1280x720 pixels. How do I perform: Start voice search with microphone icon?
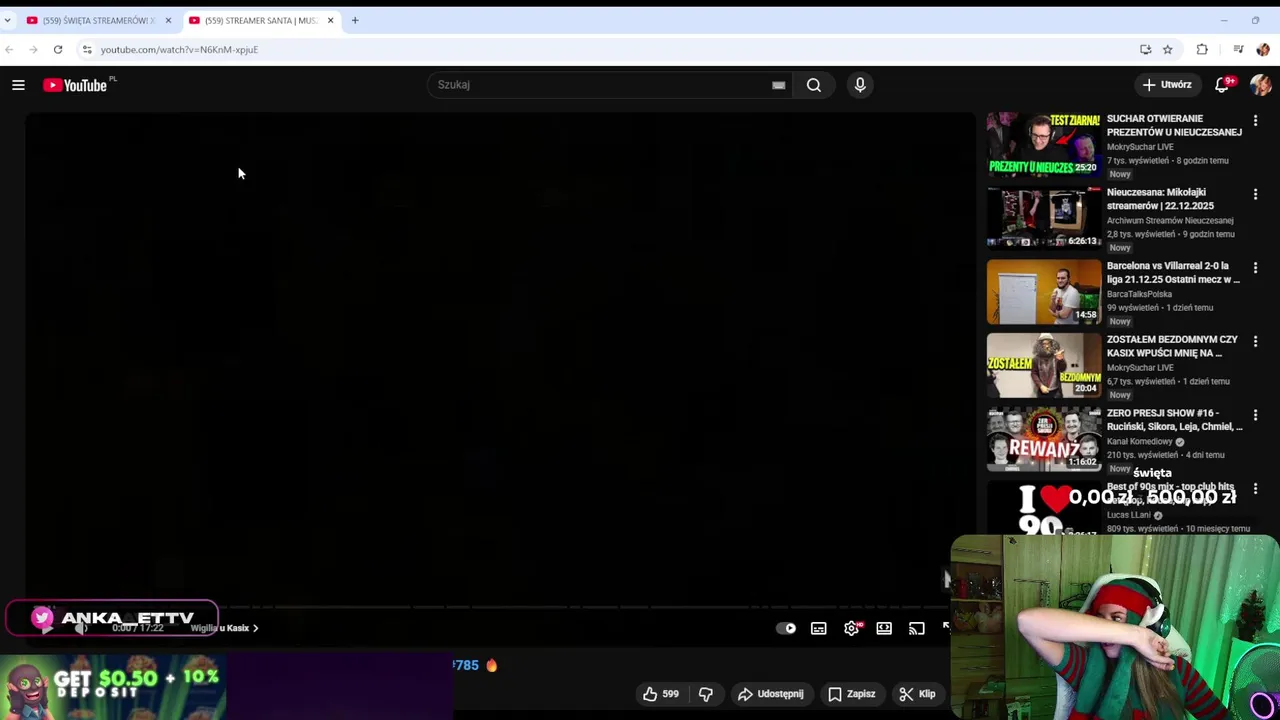[x=860, y=85]
